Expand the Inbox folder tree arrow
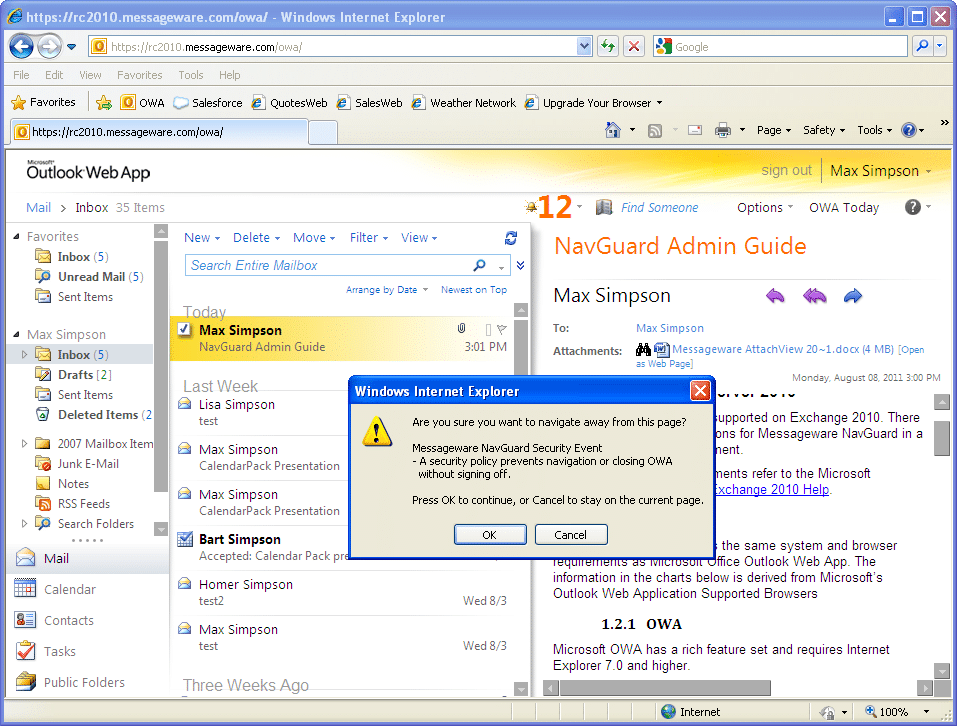The image size is (957, 726). tap(24, 354)
